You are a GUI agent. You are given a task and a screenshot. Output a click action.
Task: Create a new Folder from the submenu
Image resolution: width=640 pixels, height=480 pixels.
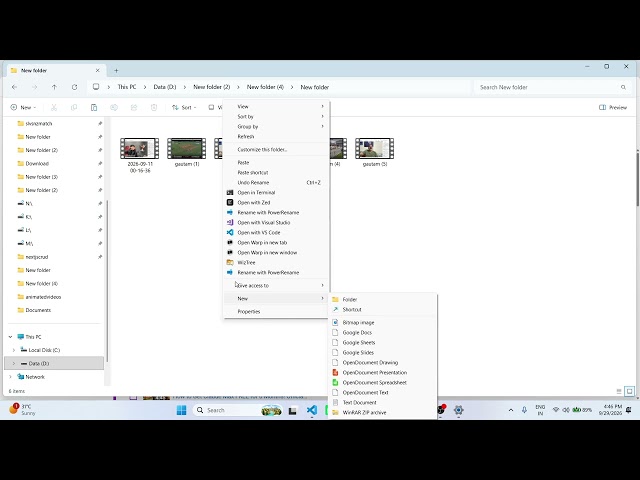point(382,299)
